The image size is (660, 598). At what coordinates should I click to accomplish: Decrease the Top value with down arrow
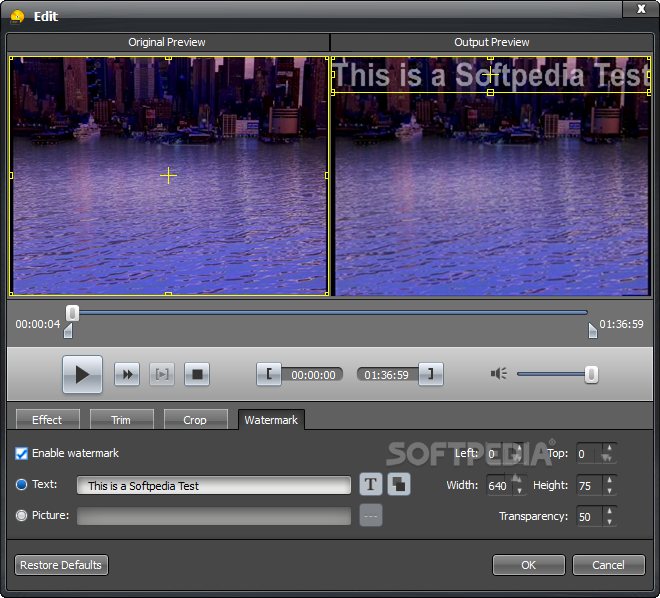(x=609, y=458)
